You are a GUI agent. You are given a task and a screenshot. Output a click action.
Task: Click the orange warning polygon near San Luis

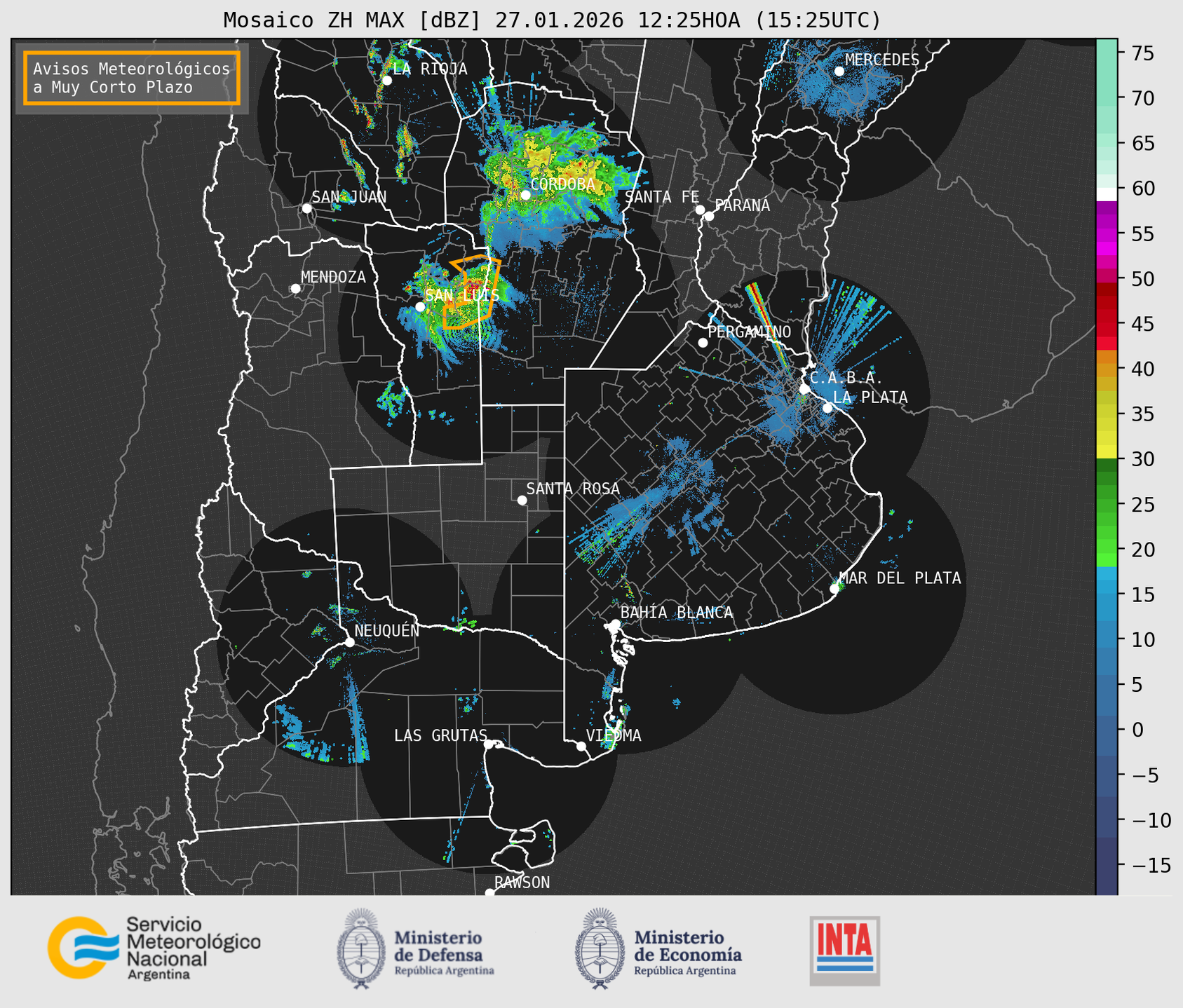click(472, 292)
